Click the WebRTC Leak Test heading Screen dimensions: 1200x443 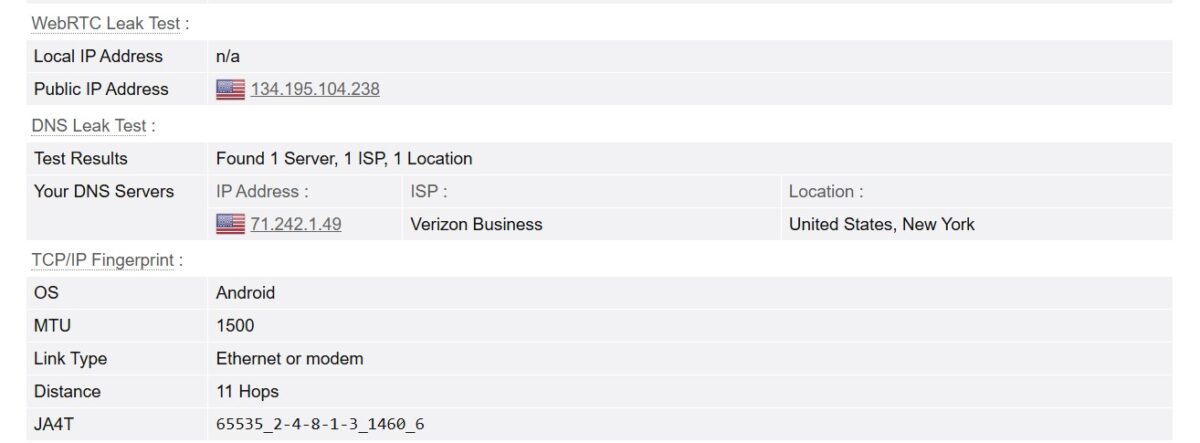click(x=107, y=23)
